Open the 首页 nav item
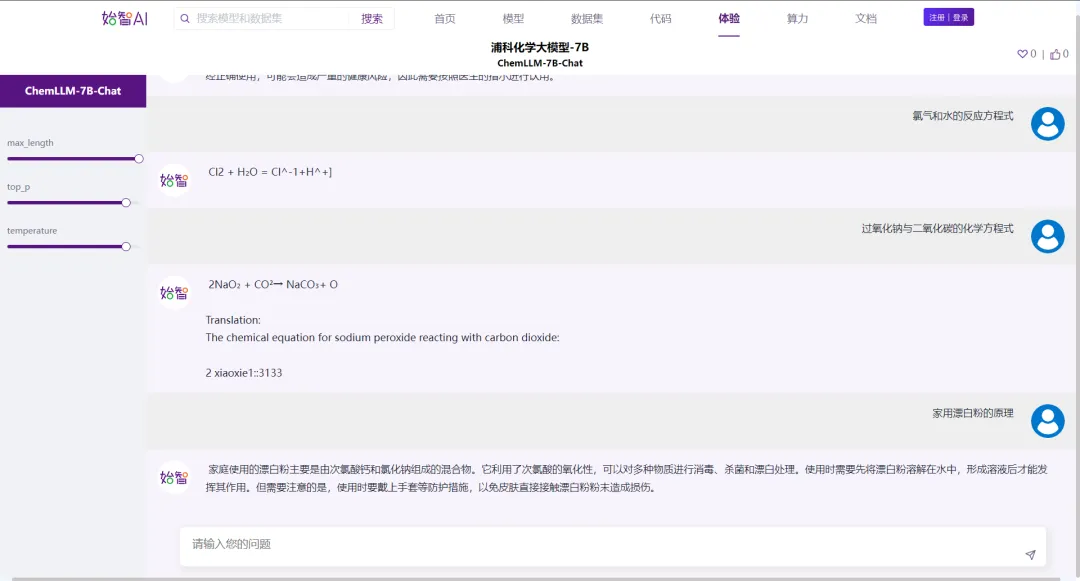Viewport: 1080px width, 581px height. click(445, 19)
